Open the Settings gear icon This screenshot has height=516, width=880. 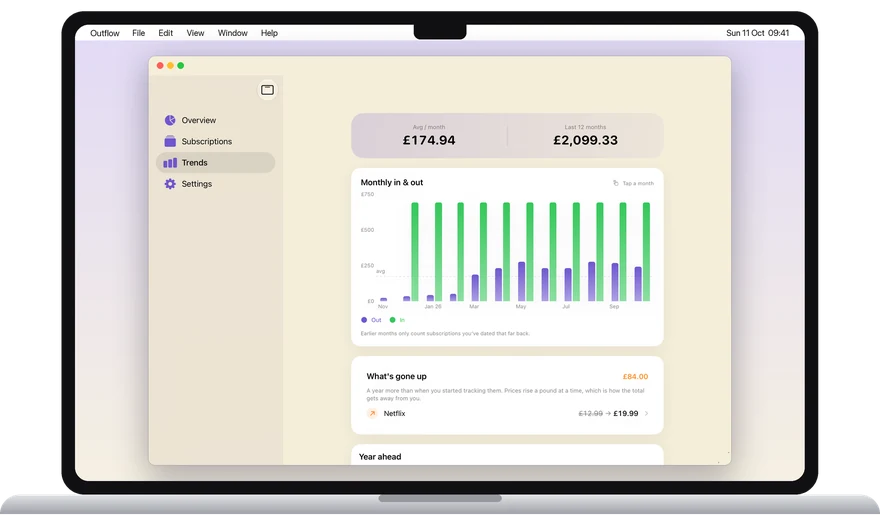170,184
